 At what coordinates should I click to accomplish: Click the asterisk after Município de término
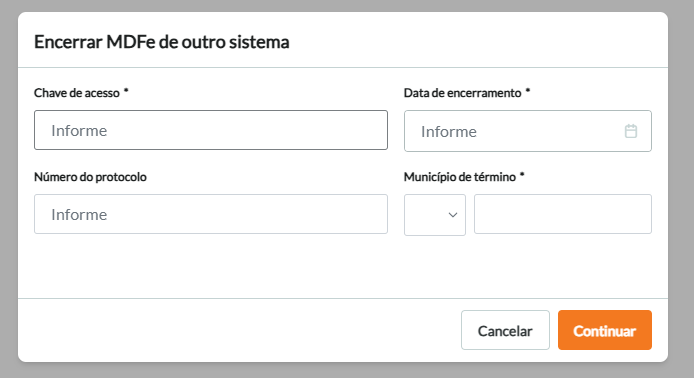[522, 175]
